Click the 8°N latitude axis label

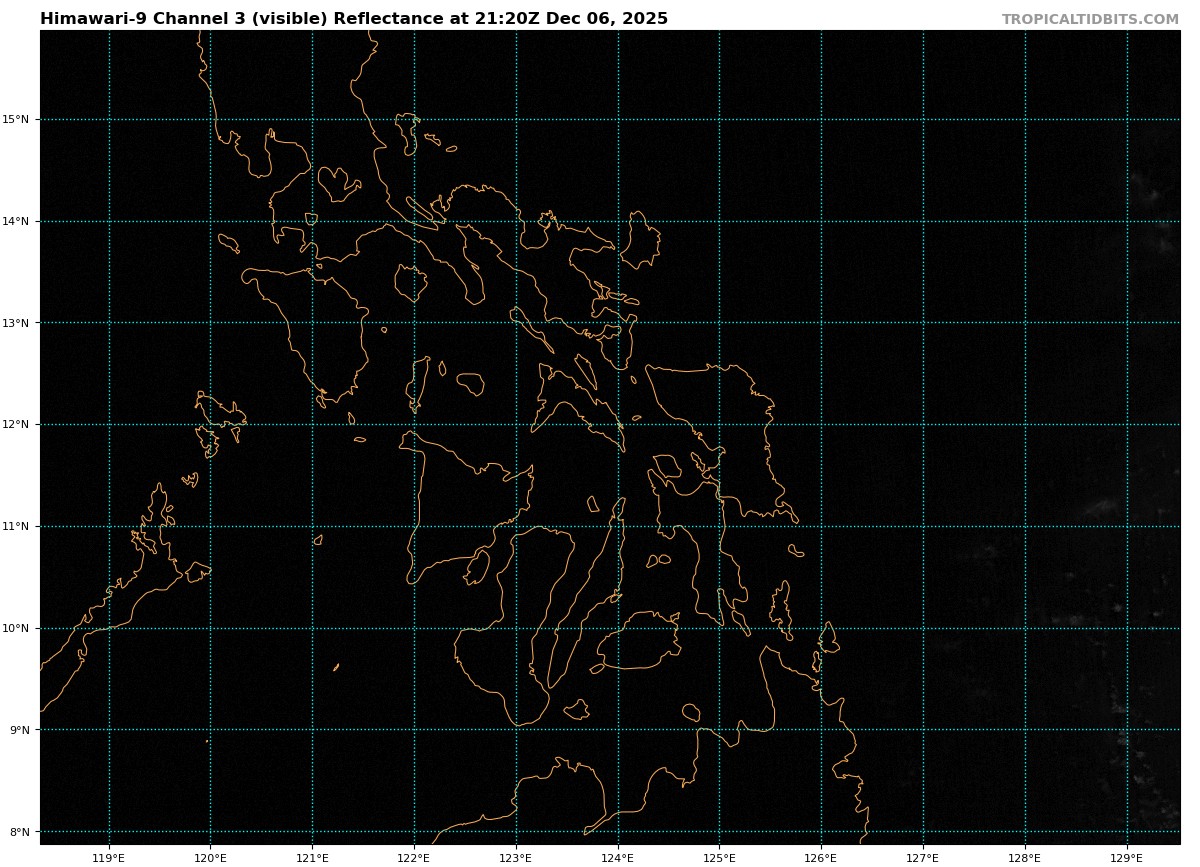point(20,832)
